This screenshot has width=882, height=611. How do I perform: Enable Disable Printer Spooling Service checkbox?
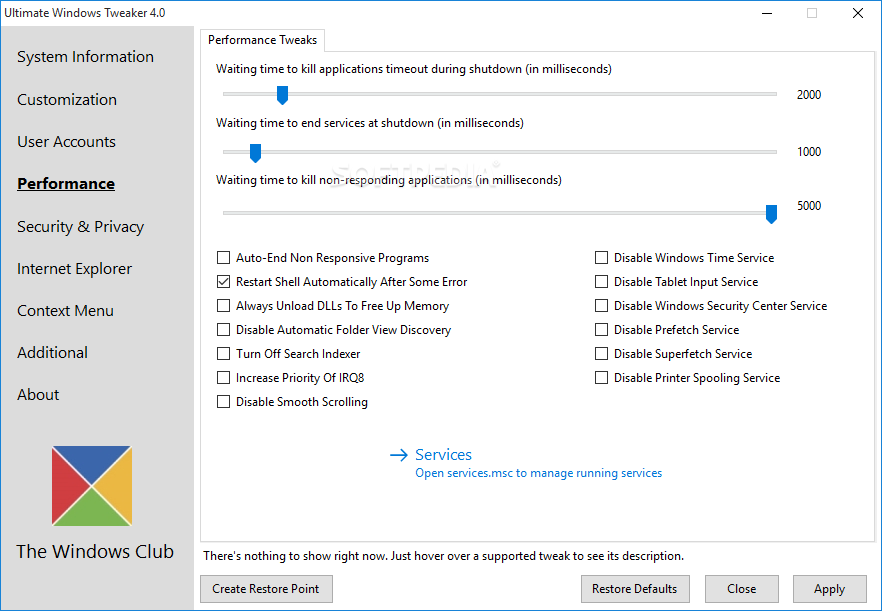601,378
